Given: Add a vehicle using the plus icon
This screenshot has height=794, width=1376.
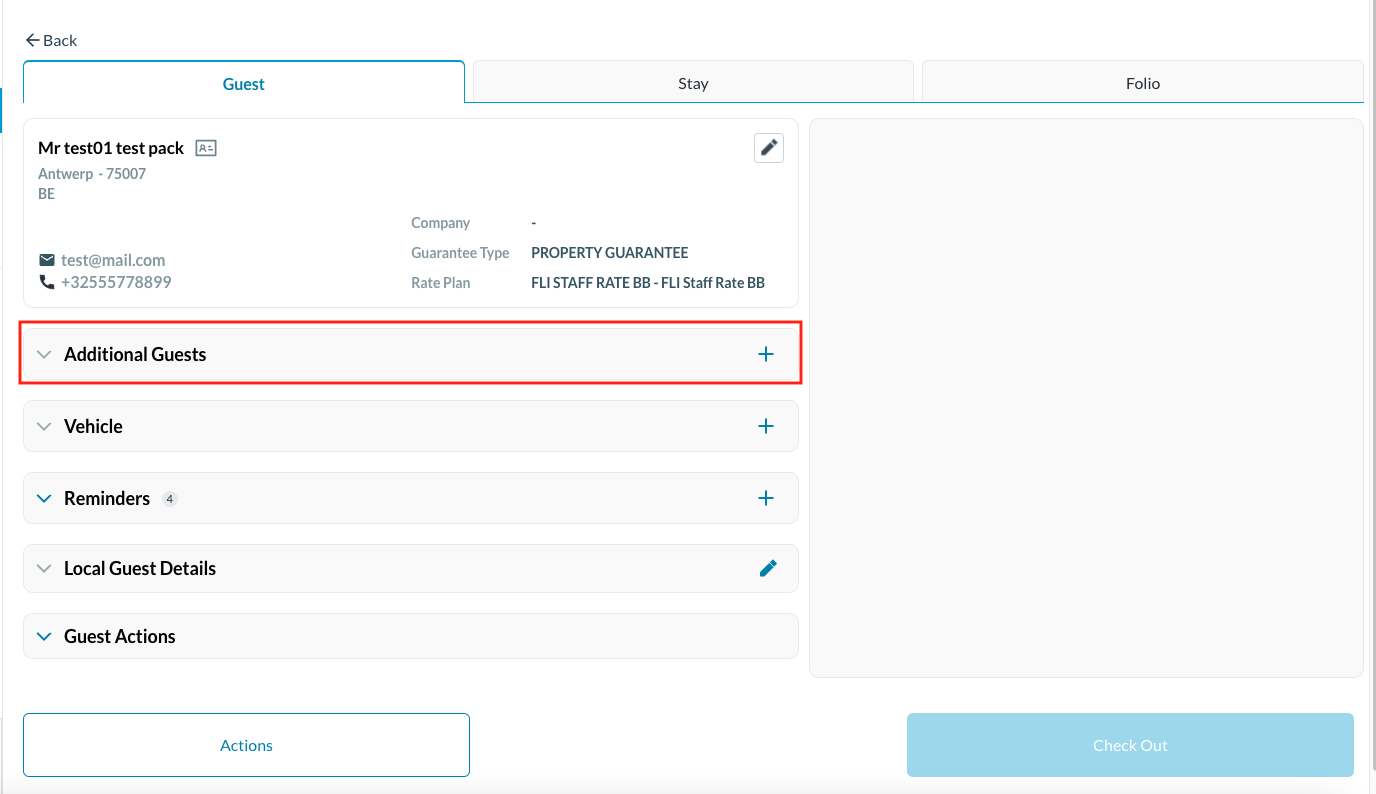Looking at the screenshot, I should pyautogui.click(x=766, y=426).
